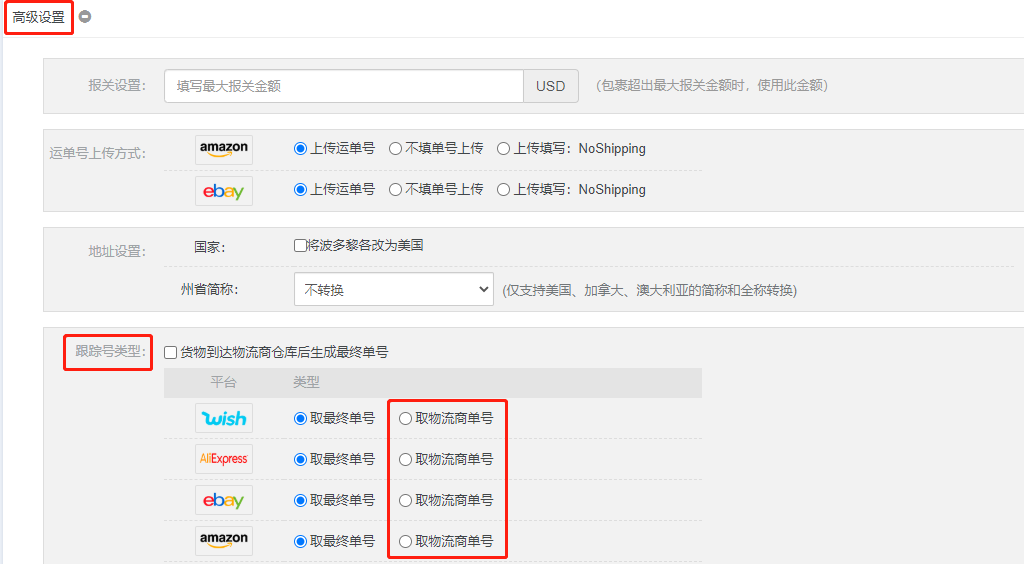
Task: Select 取物流商单号 for ebay tracking
Action: (406, 501)
